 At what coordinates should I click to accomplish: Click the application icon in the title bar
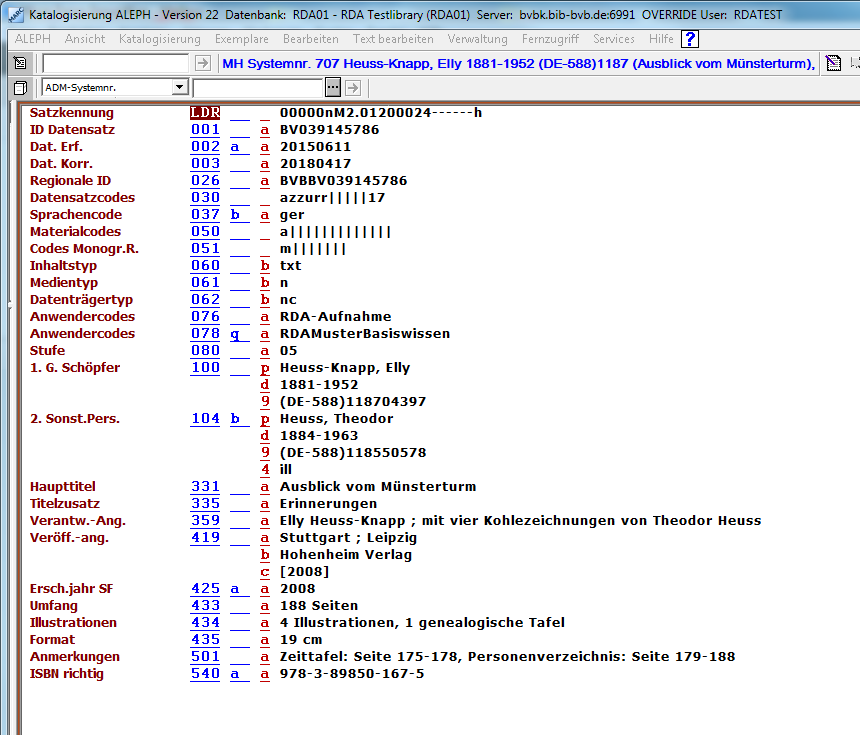(13, 13)
